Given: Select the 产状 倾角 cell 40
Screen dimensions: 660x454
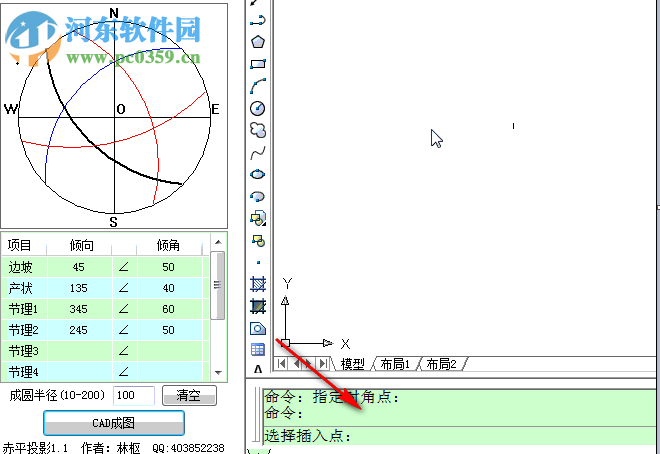Looking at the screenshot, I should coord(168,288).
